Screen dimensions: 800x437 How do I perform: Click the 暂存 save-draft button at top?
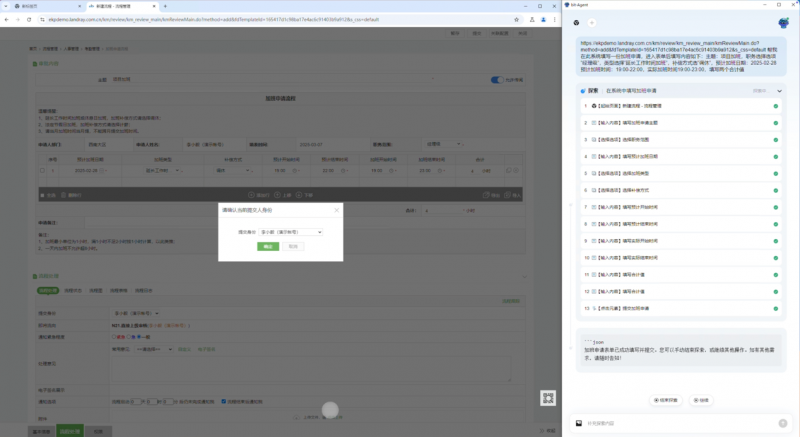point(455,33)
